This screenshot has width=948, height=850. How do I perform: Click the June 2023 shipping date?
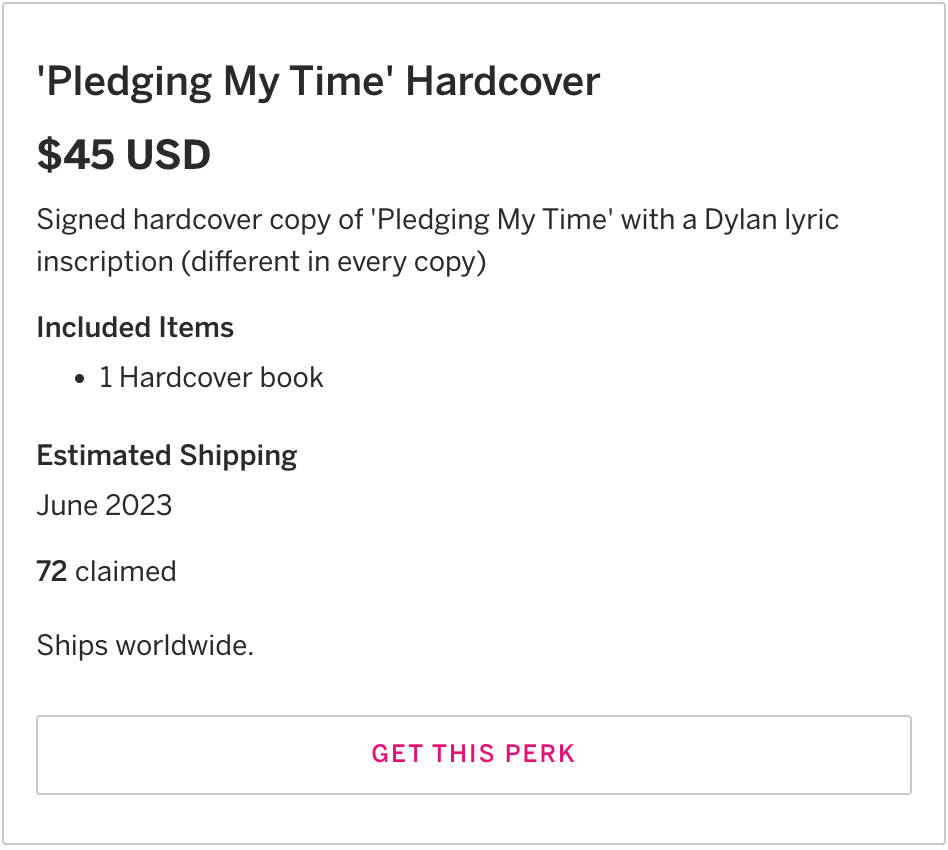pyautogui.click(x=104, y=505)
